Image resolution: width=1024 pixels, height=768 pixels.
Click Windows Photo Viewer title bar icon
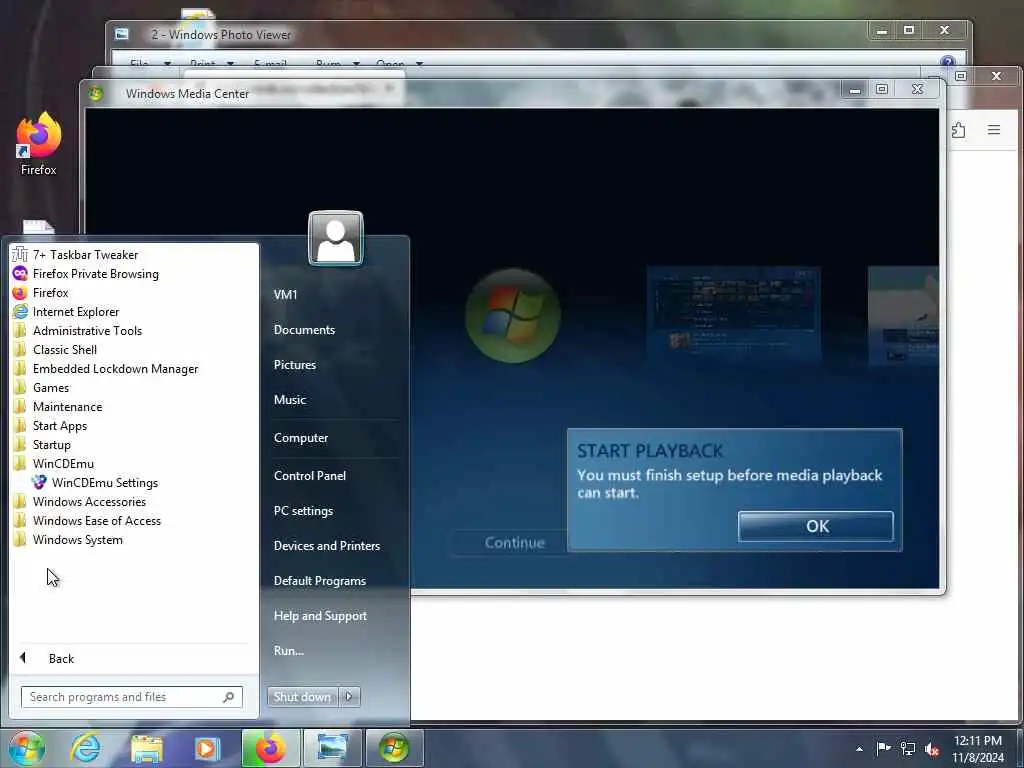click(x=121, y=35)
